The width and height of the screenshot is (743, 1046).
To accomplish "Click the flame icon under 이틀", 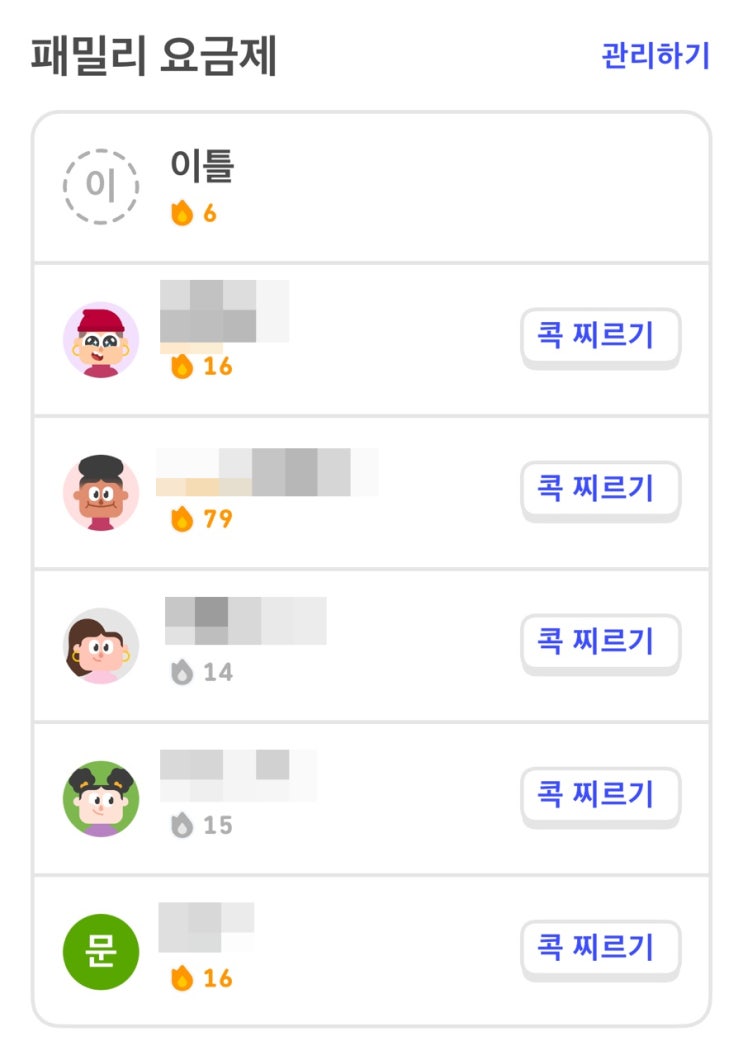I will pos(181,213).
